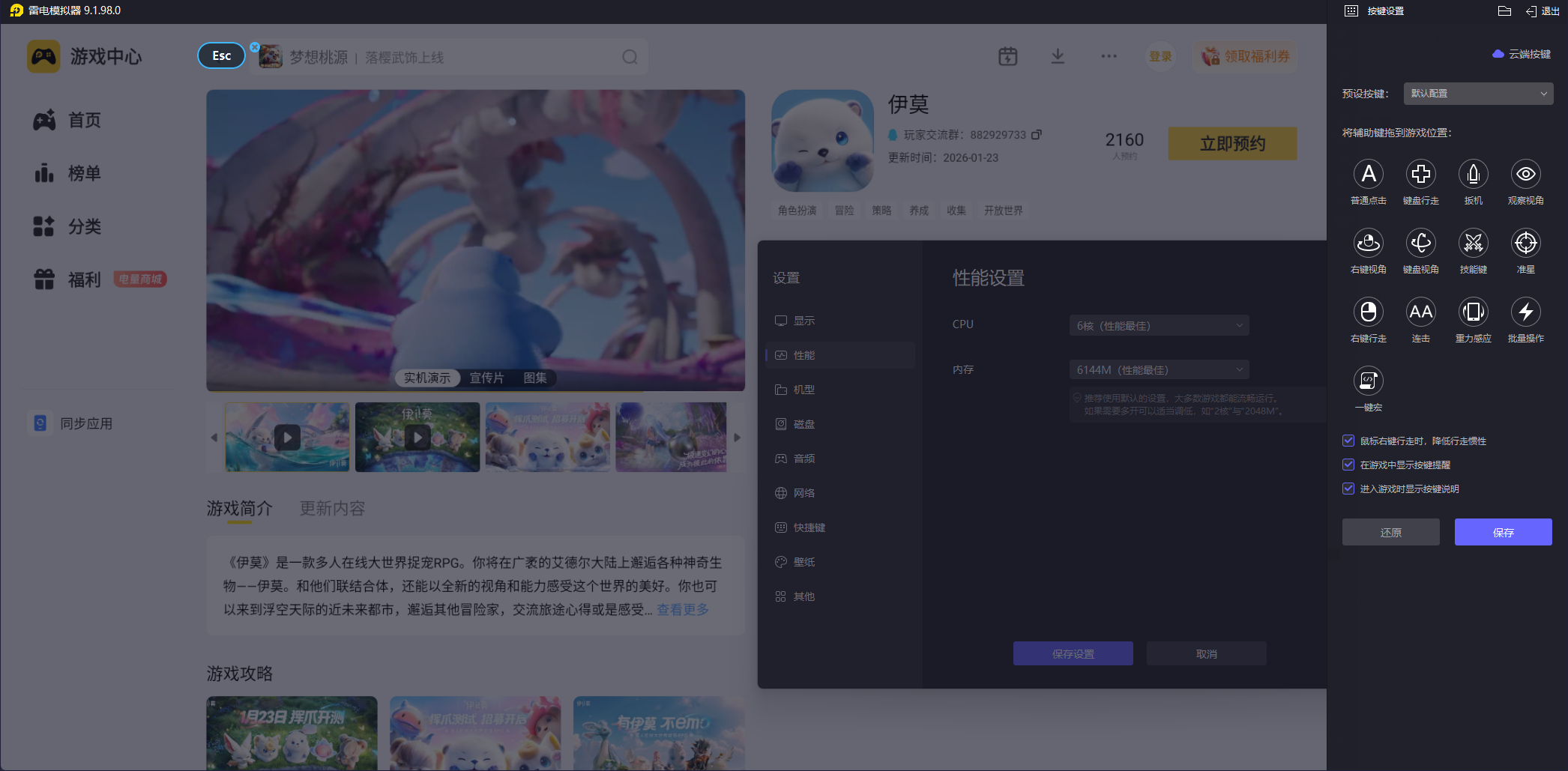
Task: Select the 技能键 crossed-swords key icon
Action: click(1474, 243)
